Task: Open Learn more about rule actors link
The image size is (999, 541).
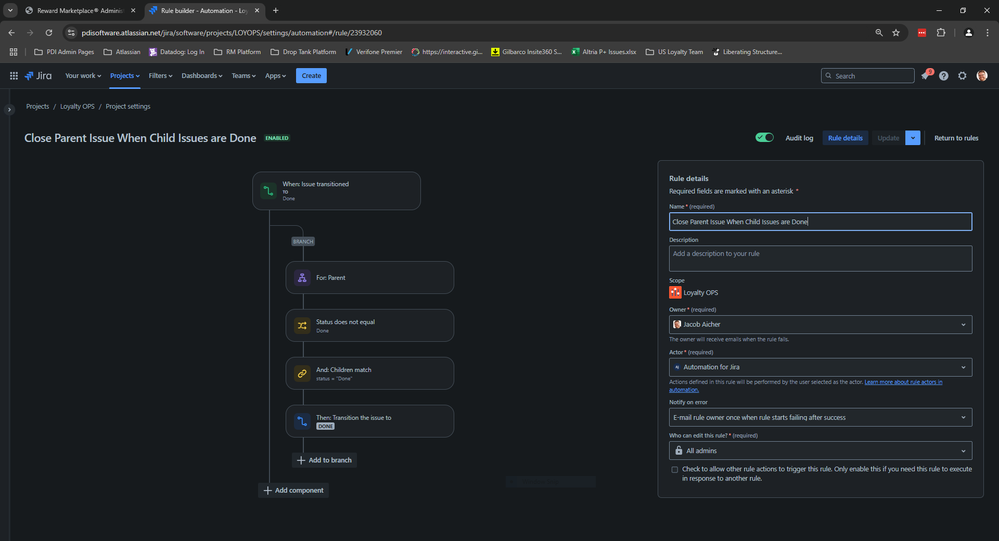Action: pos(903,382)
